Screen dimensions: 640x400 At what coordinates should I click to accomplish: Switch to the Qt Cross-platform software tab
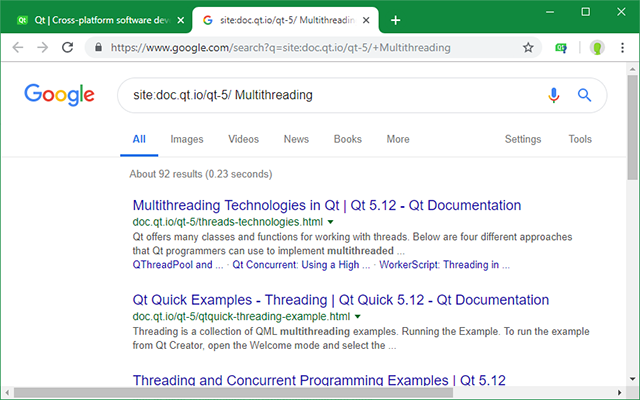[x=96, y=20]
